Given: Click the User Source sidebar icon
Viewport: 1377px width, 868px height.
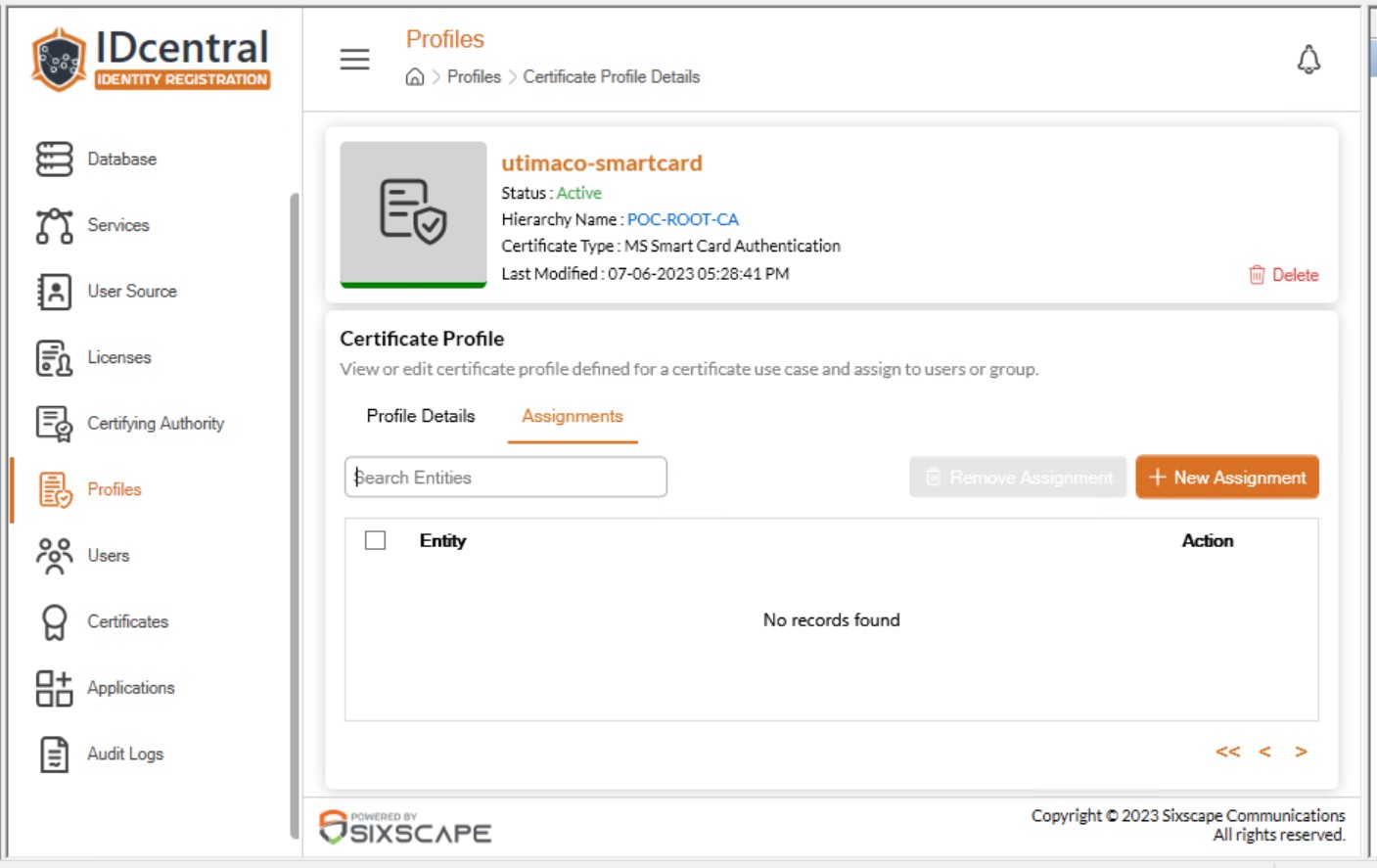Looking at the screenshot, I should click(55, 292).
